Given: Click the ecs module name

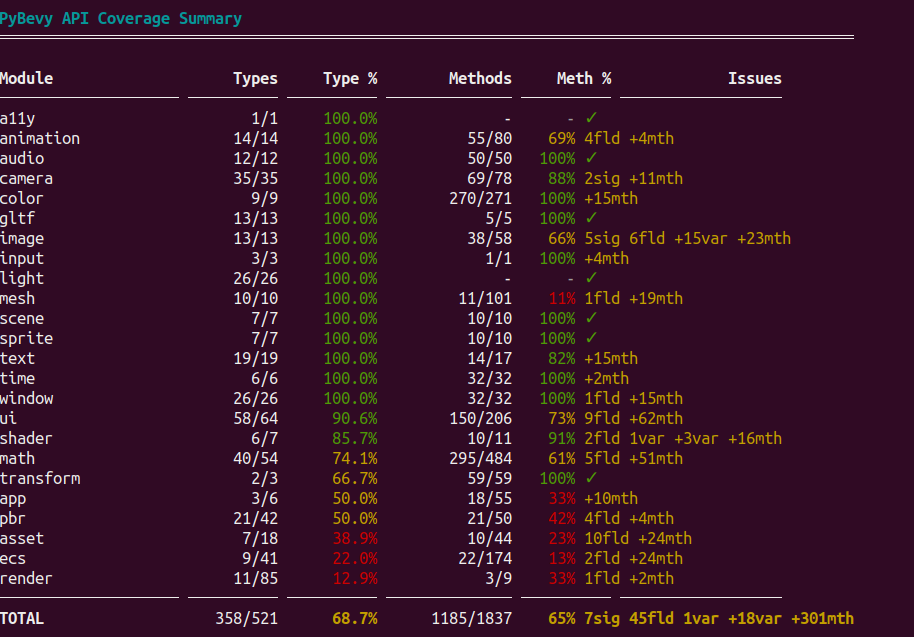Looking at the screenshot, I should [x=13, y=559].
